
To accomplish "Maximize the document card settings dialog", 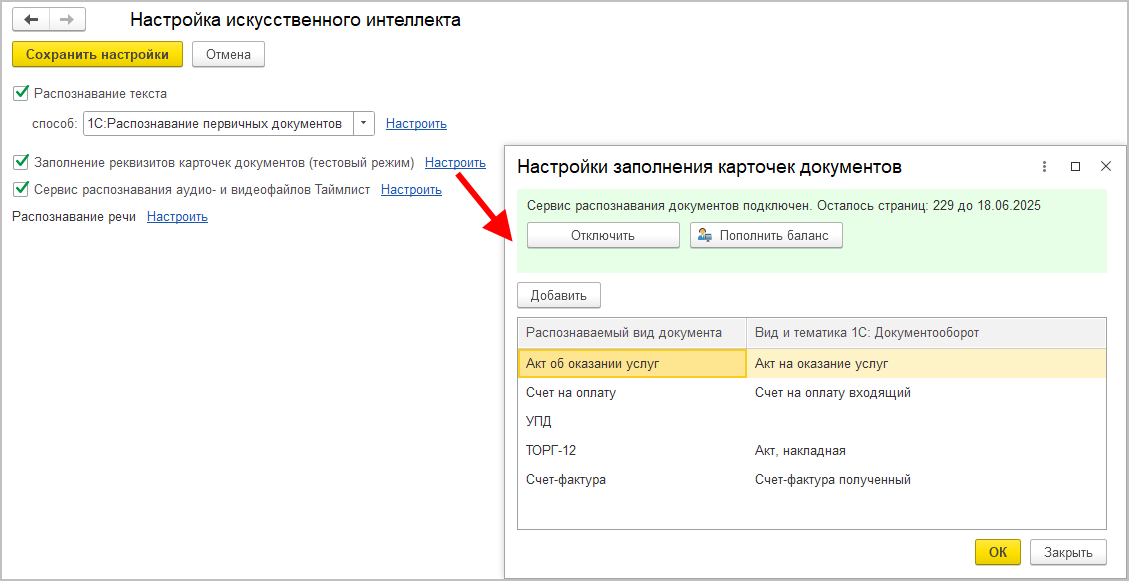I will [1075, 167].
